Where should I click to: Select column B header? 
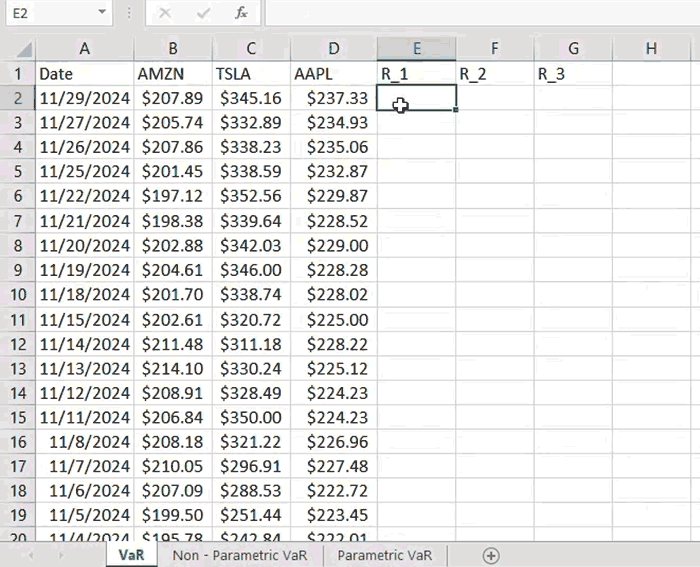pyautogui.click(x=173, y=48)
